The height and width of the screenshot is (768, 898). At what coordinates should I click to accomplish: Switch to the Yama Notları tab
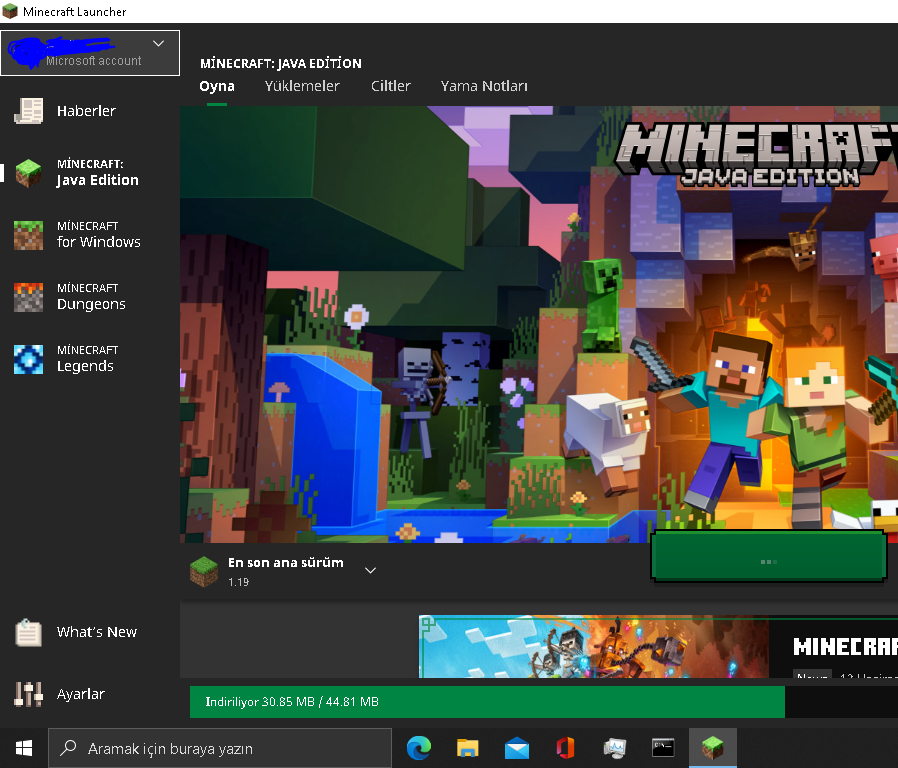484,86
